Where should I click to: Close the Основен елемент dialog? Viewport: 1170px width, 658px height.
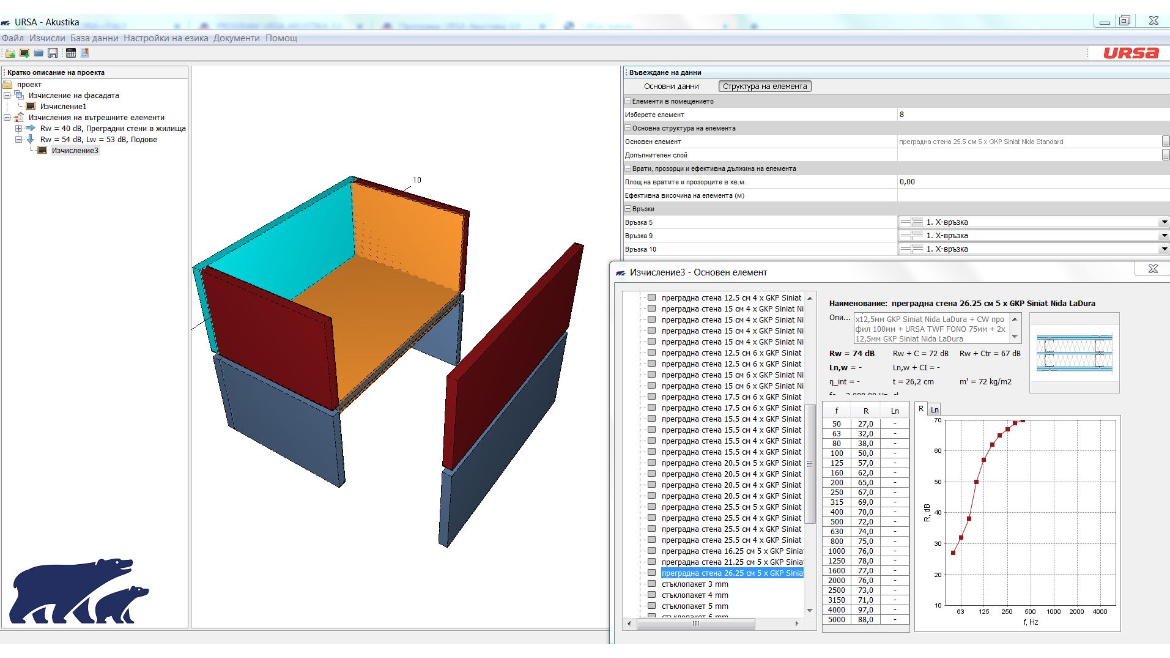click(x=1153, y=269)
